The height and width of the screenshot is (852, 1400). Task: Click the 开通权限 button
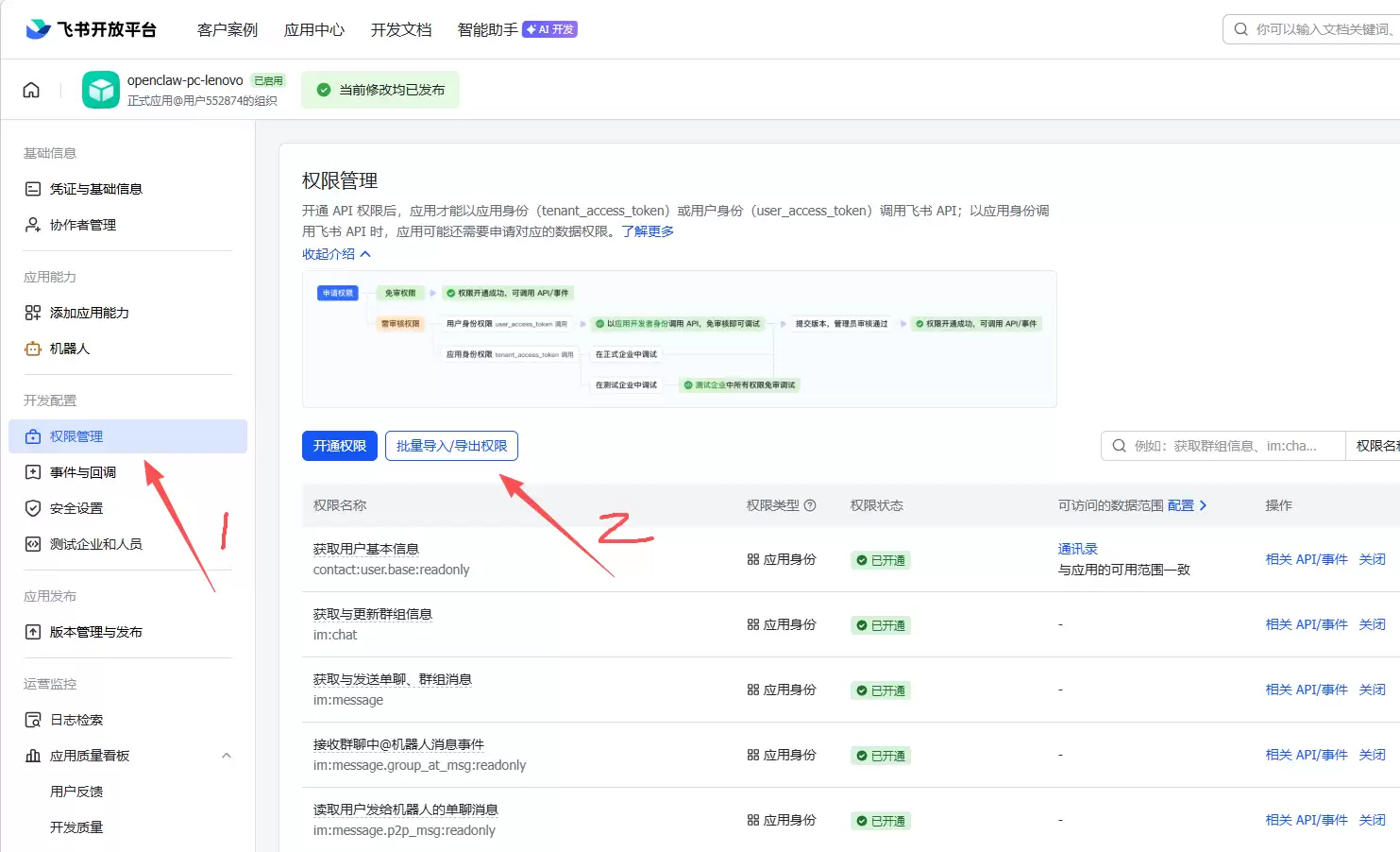(340, 446)
